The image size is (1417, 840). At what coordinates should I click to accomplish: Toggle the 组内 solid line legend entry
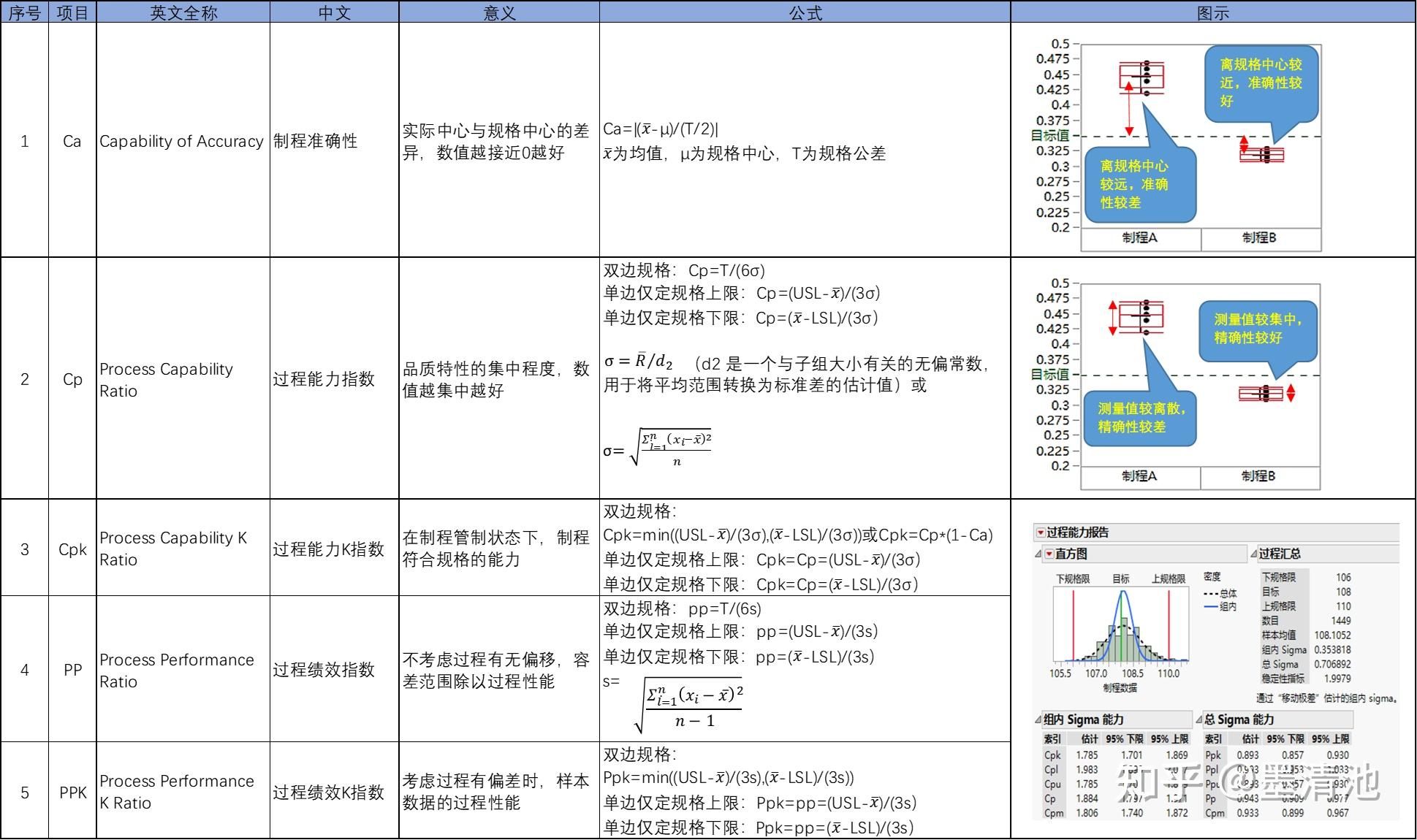point(1216,607)
